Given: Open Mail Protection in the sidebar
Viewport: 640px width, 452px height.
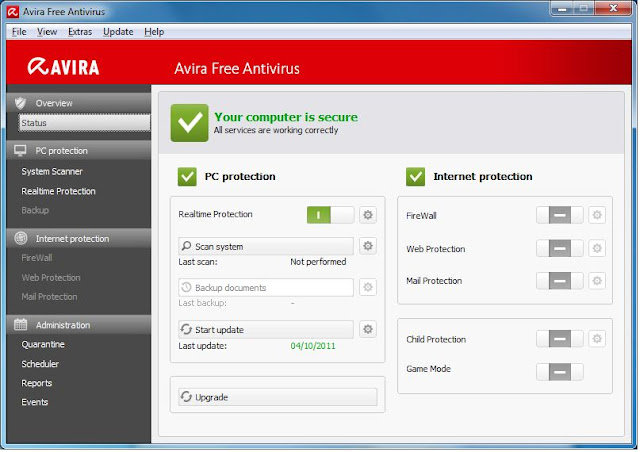Looking at the screenshot, I should pos(49,296).
